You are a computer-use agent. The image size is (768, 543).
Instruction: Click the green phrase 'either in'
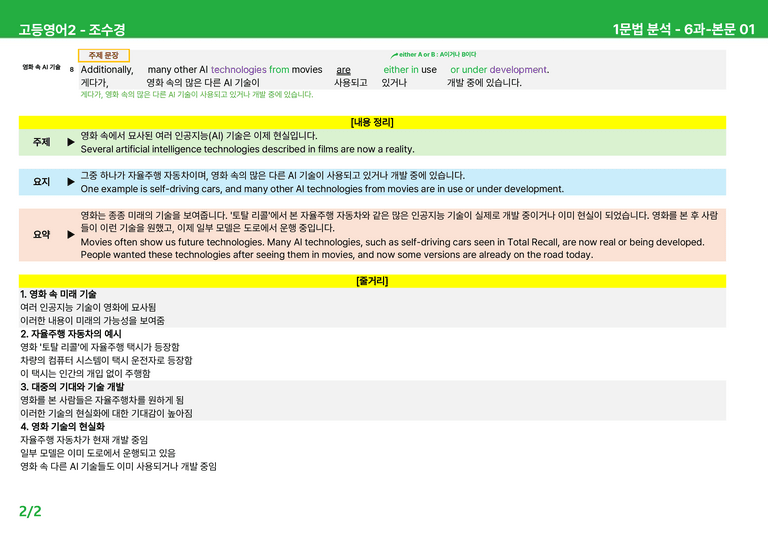click(401, 70)
